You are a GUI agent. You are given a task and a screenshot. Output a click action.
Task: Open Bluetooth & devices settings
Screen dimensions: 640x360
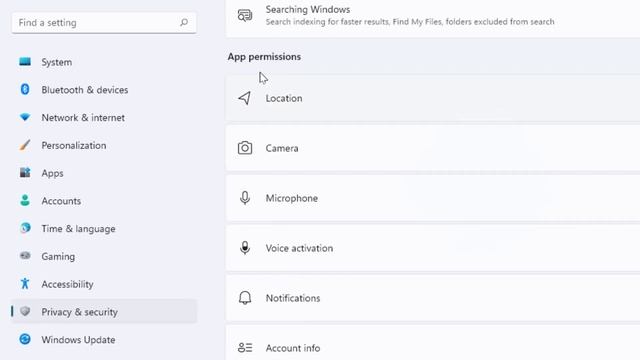point(104,90)
